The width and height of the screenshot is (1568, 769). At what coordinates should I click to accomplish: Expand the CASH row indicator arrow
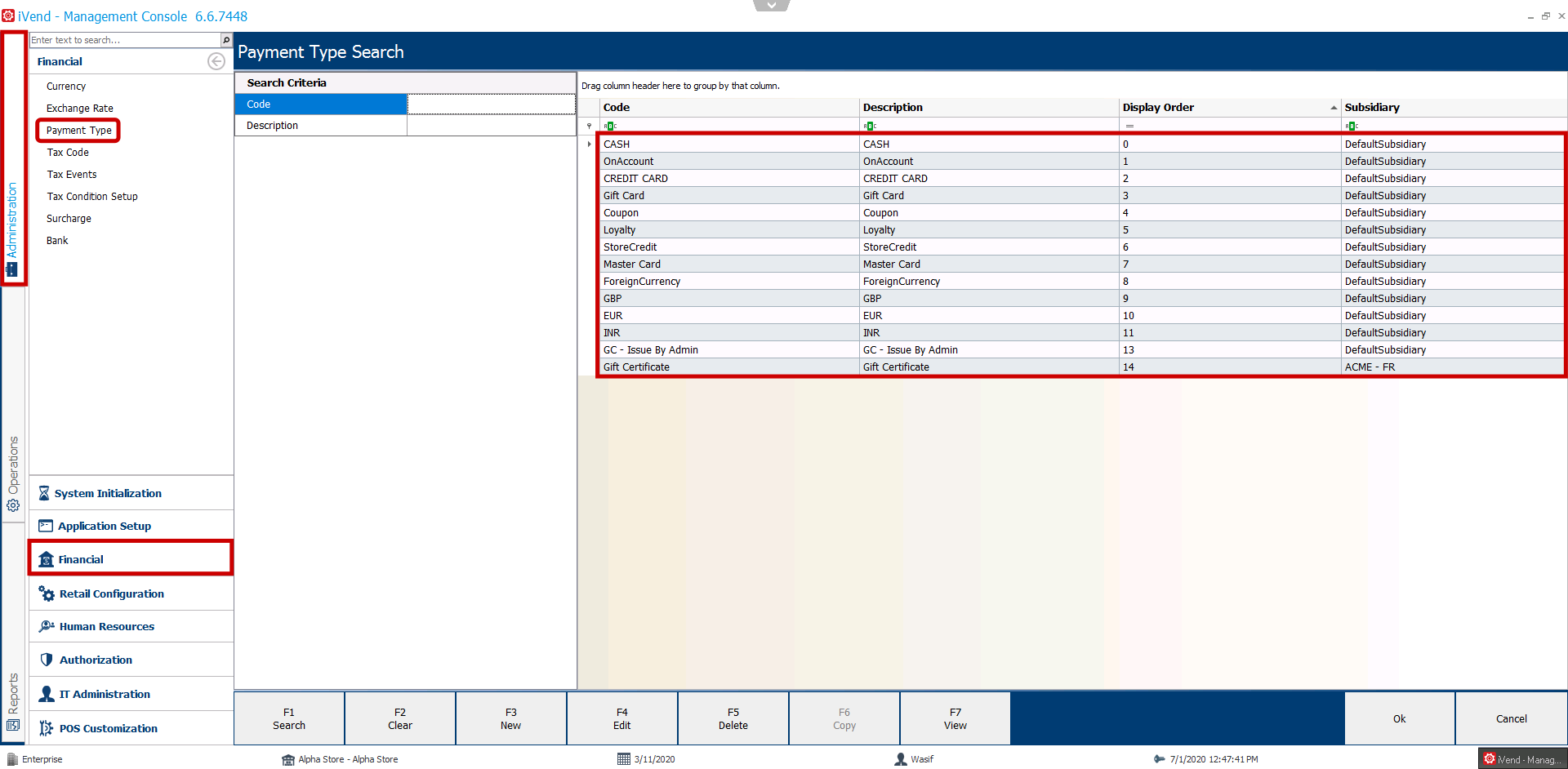coord(589,144)
